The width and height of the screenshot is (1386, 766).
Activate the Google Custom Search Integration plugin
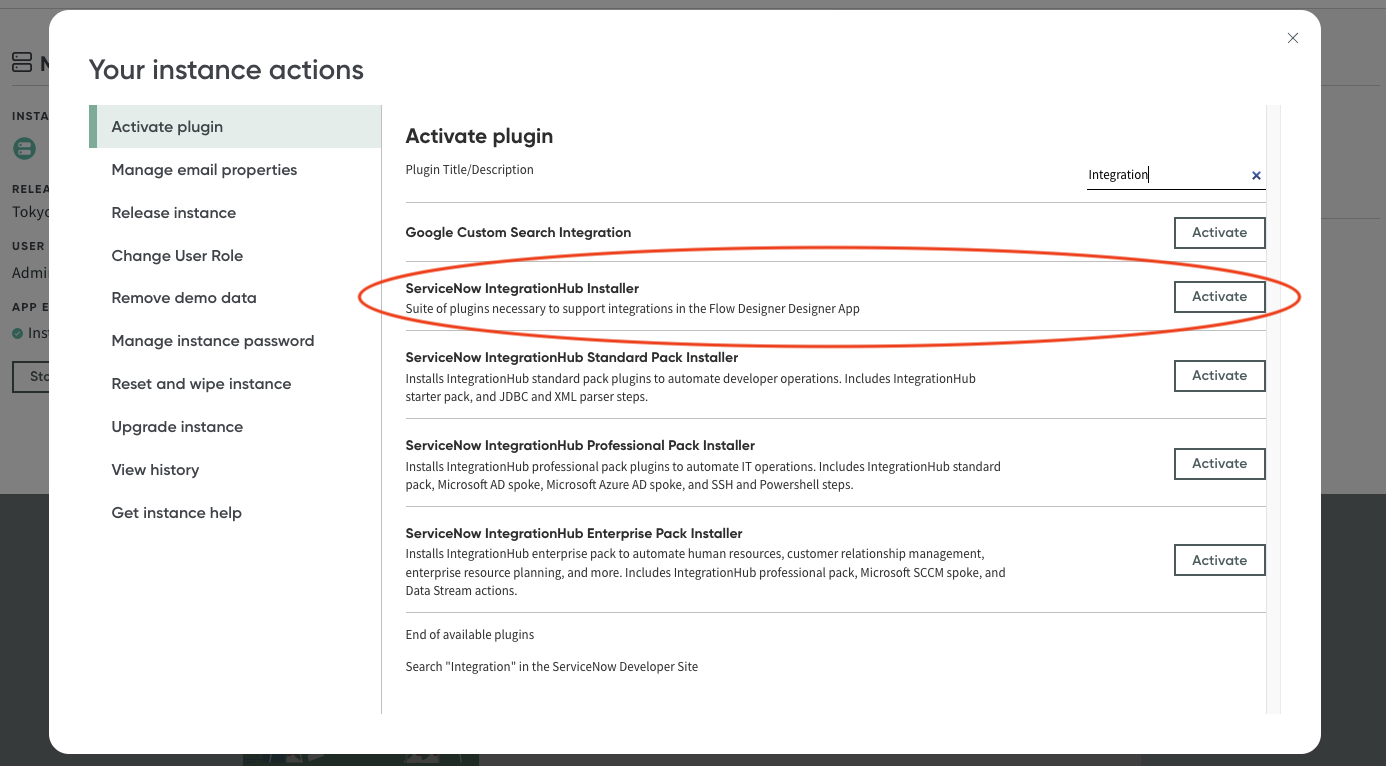[1219, 232]
